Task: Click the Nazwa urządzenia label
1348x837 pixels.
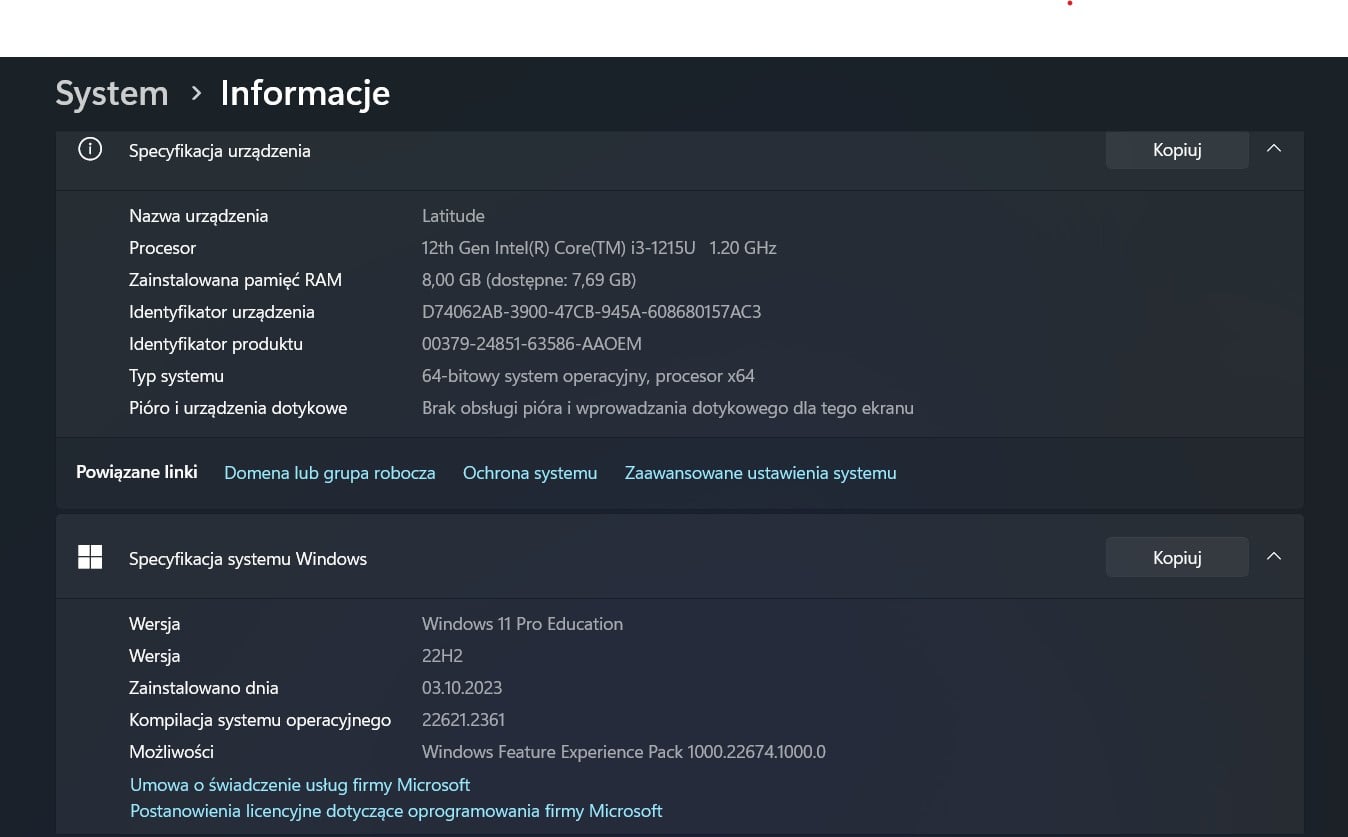Action: (198, 216)
